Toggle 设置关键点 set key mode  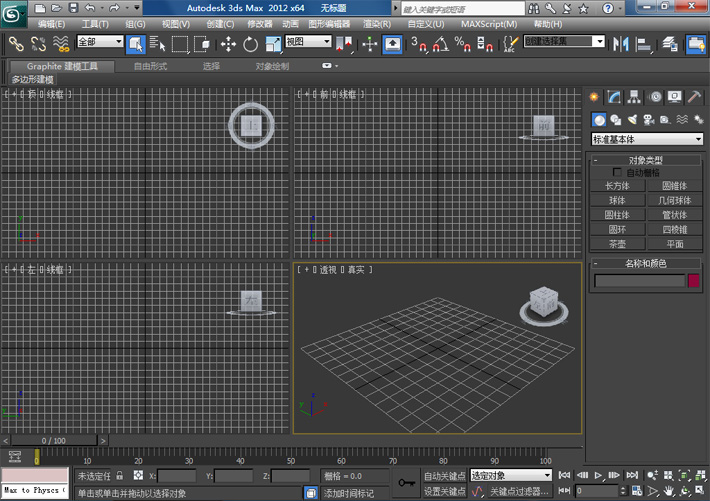tap(444, 491)
